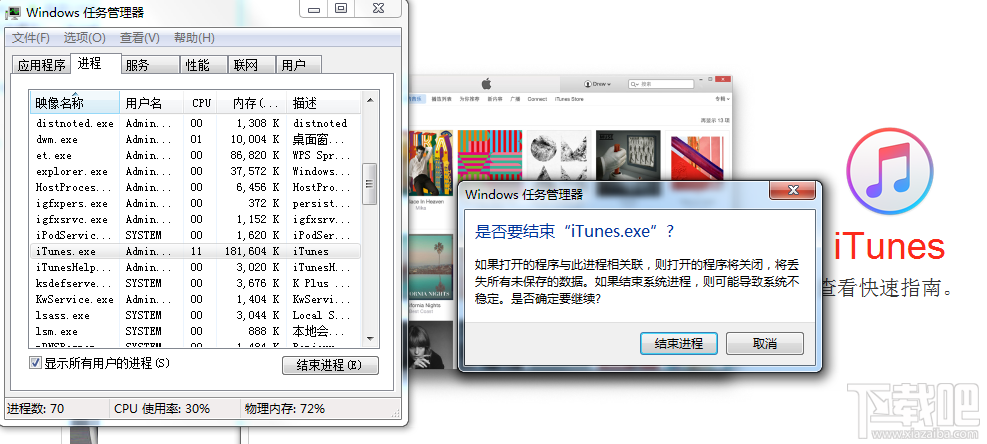Screen dimensions: 987x444
Task: Toggle 显示所有用户的进程 checkbox
Action: coord(35,363)
